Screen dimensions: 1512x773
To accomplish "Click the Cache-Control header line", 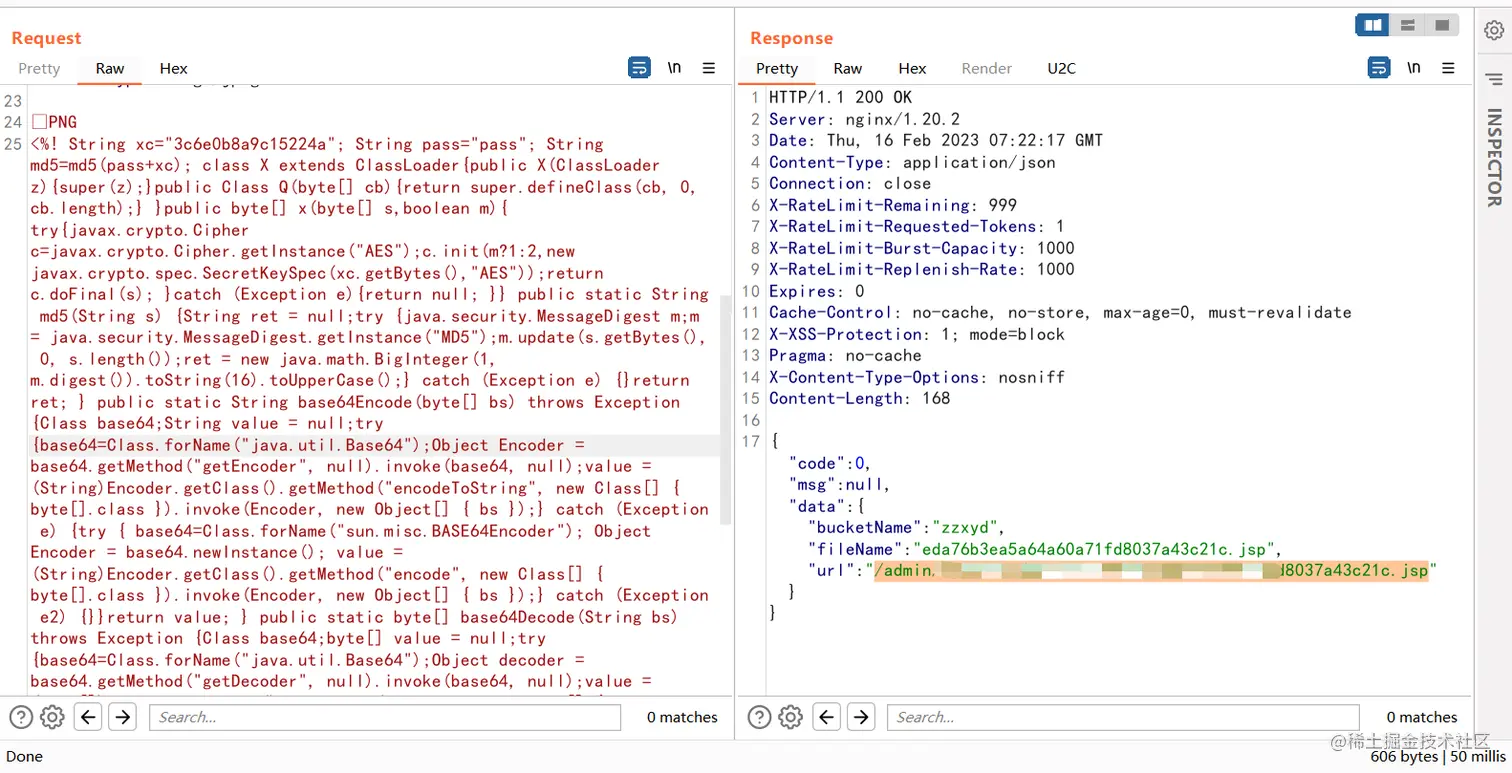I will [x=1060, y=312].
